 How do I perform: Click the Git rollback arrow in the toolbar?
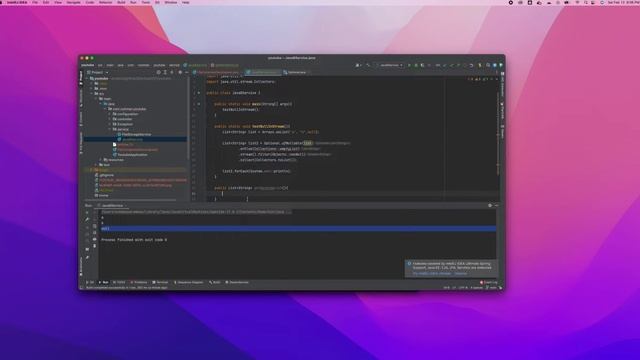pos(471,65)
